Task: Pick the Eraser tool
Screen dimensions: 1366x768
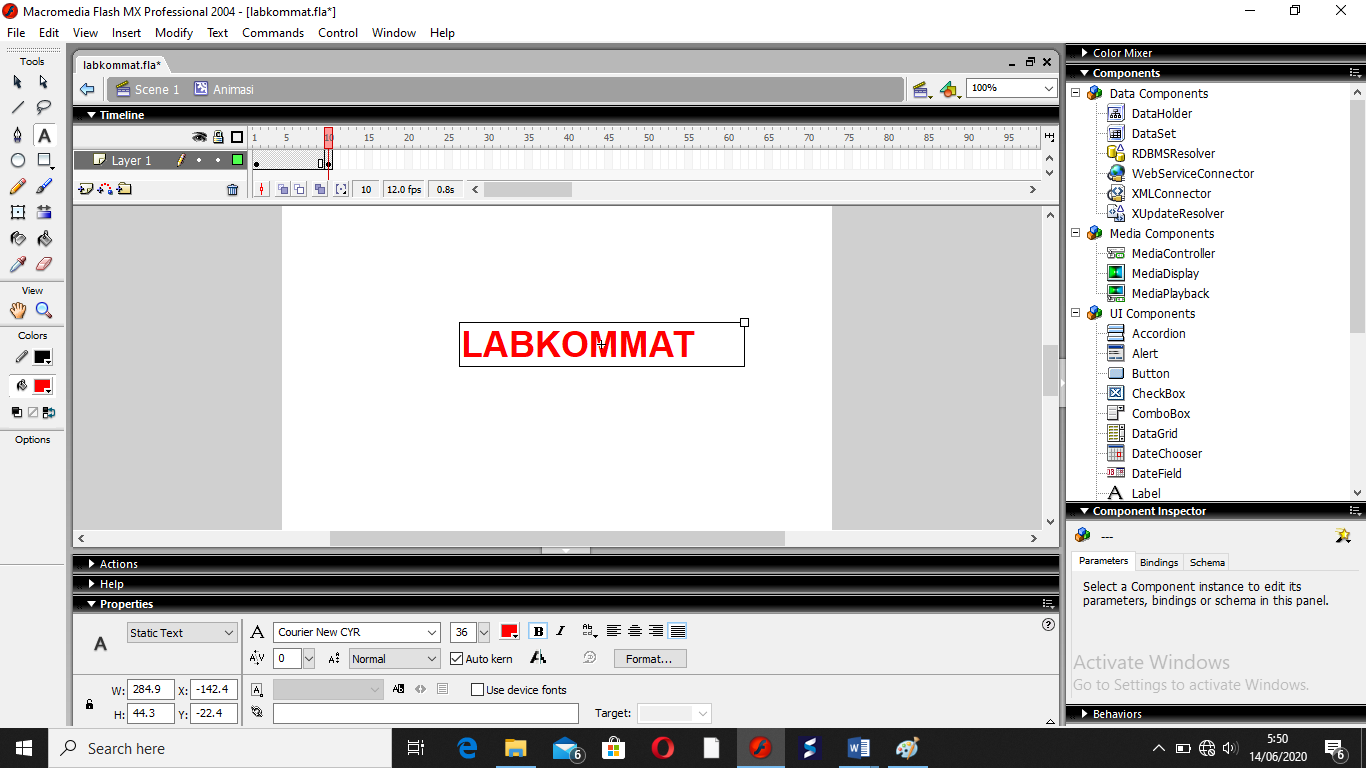Action: coord(44,264)
